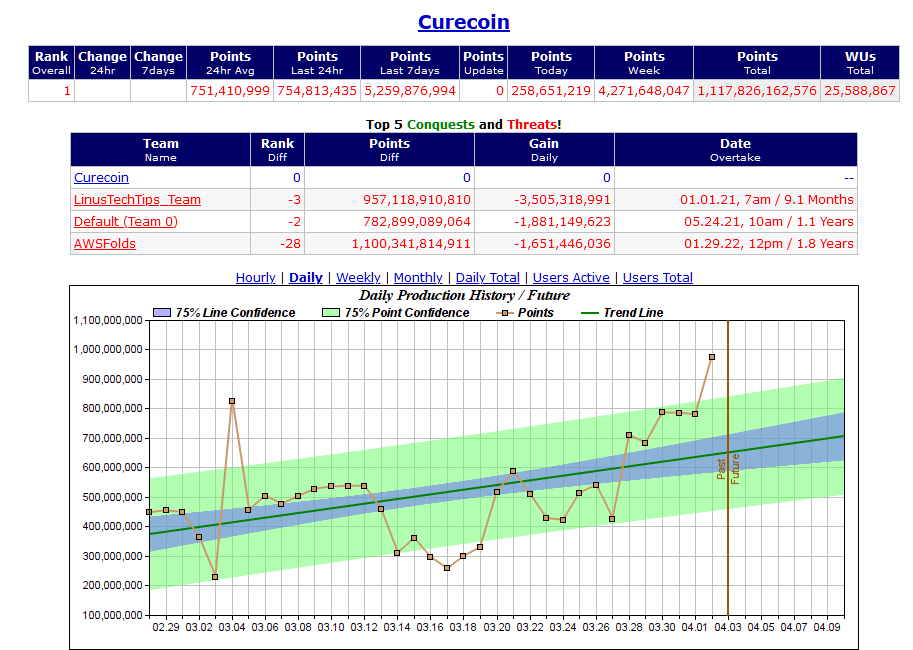Open the Curecoin title link
This screenshot has height=650, width=913.
click(463, 22)
